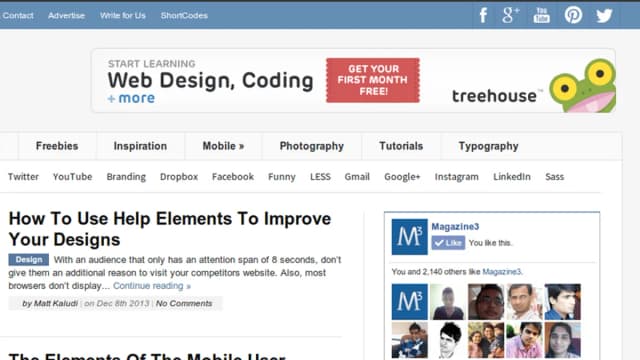Select the Freebies menu item

click(x=57, y=146)
